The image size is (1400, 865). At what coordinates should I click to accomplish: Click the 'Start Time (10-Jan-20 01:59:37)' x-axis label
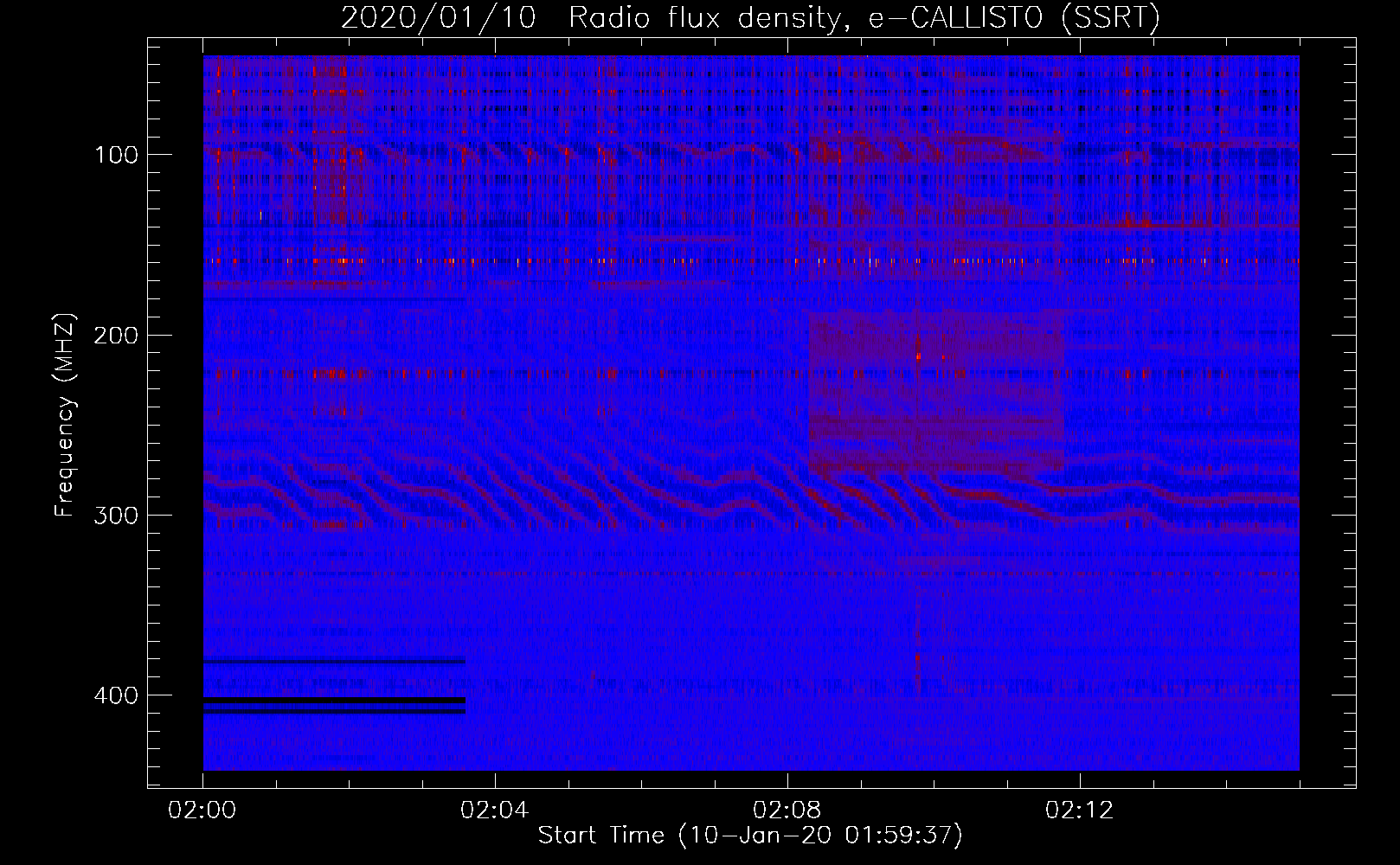coord(750,836)
